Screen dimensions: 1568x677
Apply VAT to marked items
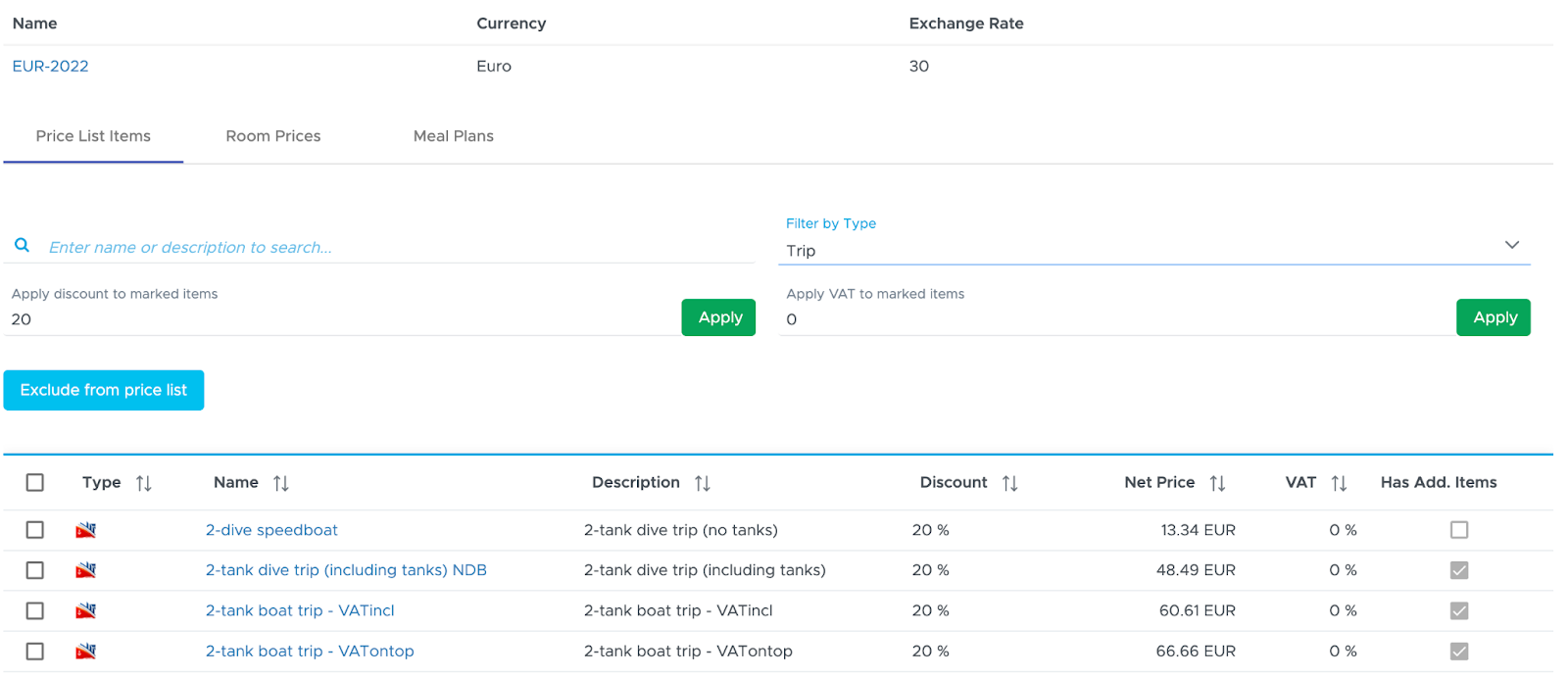pos(1494,317)
